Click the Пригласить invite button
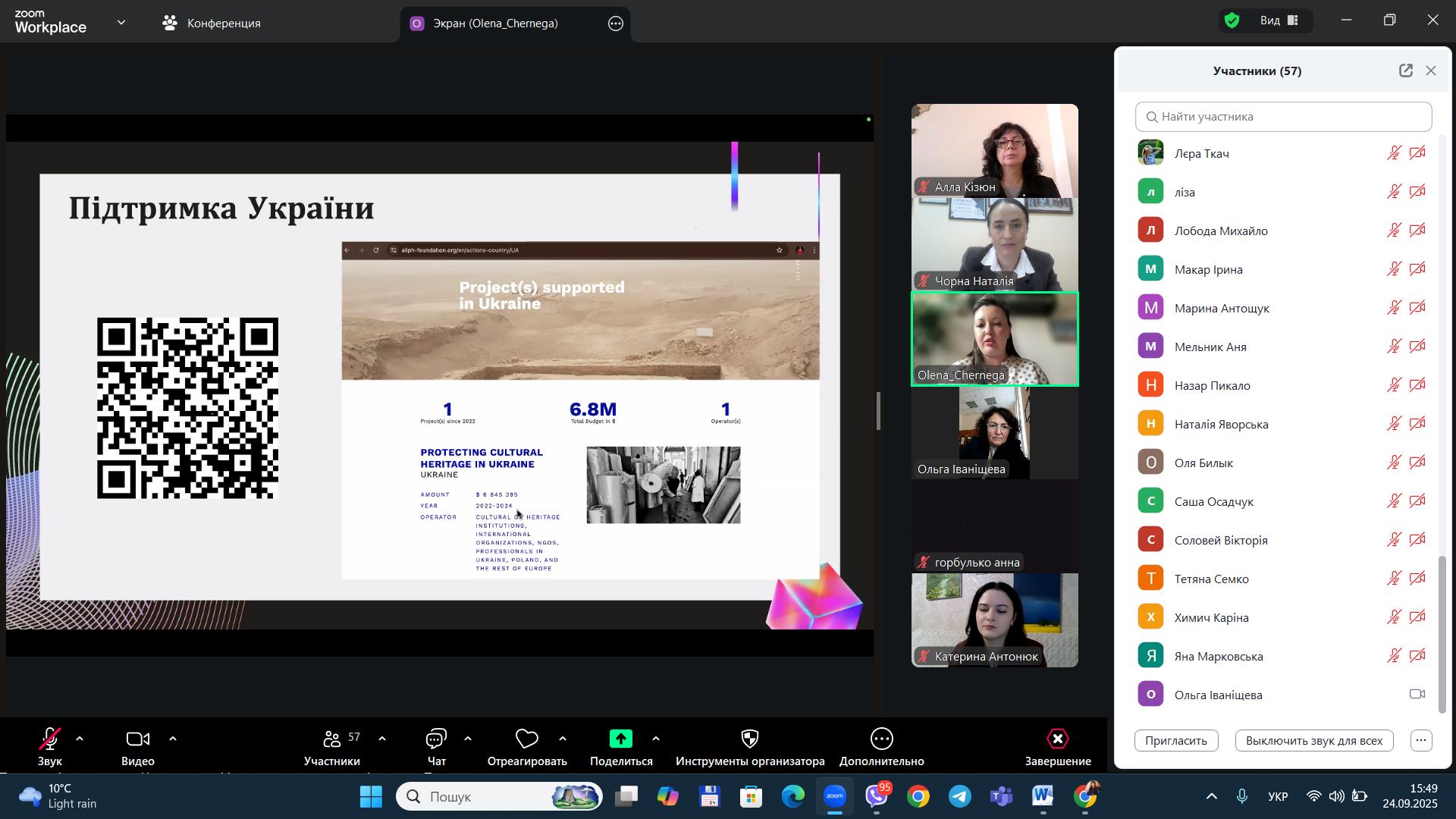Image resolution: width=1456 pixels, height=819 pixels. click(x=1175, y=741)
